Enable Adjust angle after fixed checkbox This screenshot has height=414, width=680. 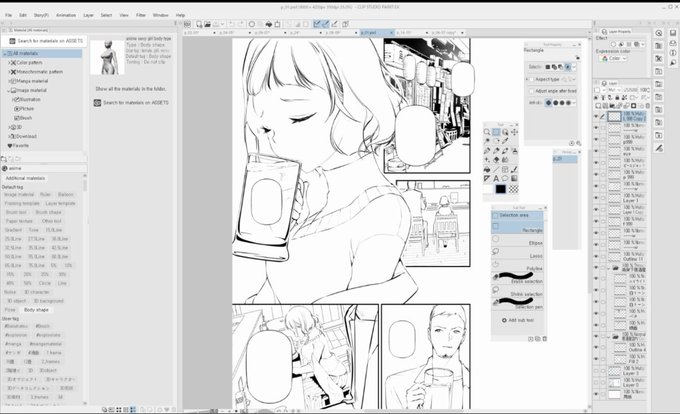(x=532, y=91)
